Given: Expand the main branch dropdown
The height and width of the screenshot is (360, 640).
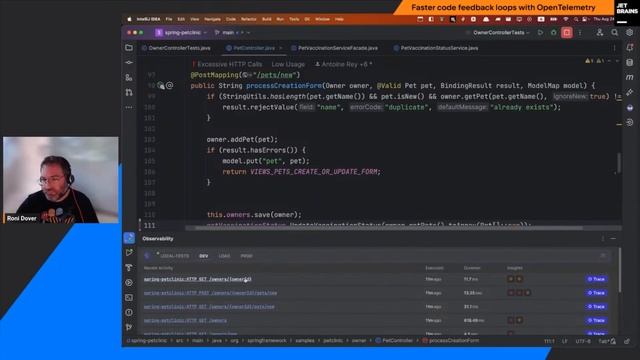Looking at the screenshot, I should [232, 33].
